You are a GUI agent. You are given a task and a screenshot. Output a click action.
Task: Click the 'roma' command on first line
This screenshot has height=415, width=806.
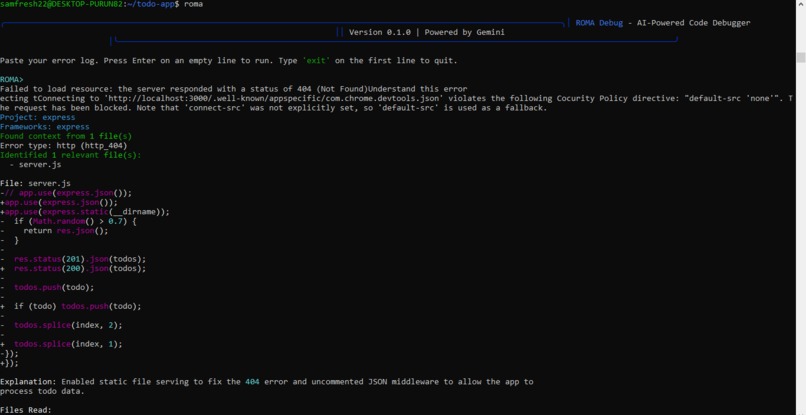pyautogui.click(x=193, y=4)
